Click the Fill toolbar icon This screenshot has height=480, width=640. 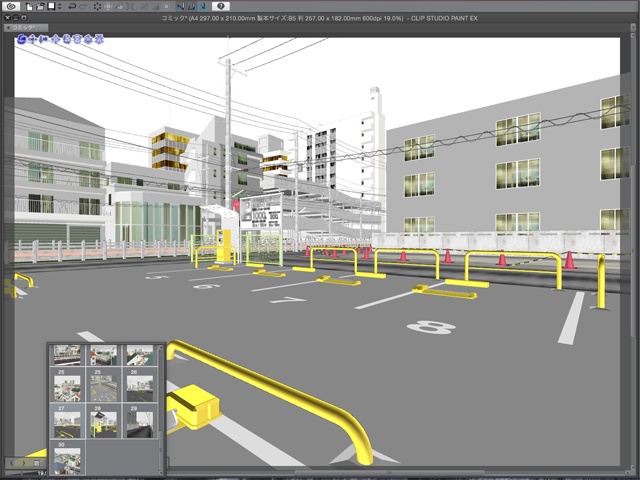pos(119,7)
